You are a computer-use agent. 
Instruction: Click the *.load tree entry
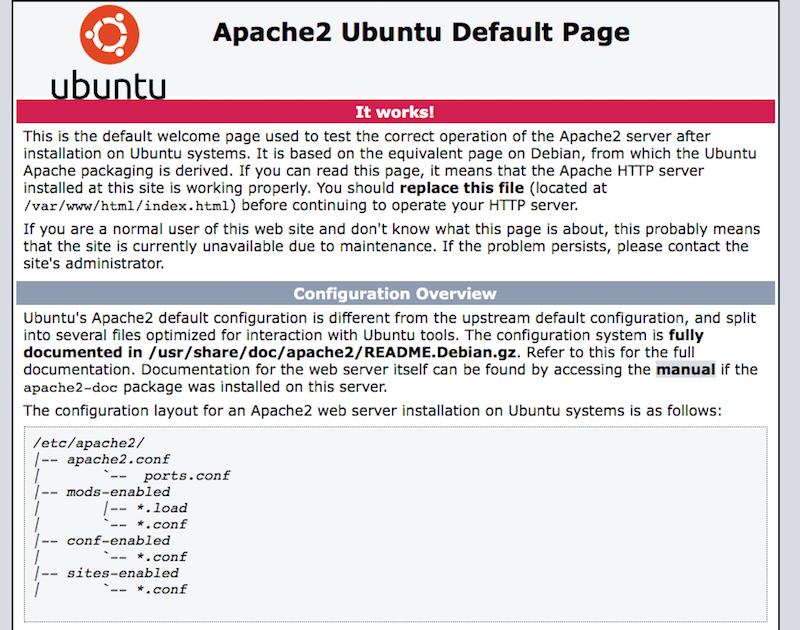click(x=162, y=508)
